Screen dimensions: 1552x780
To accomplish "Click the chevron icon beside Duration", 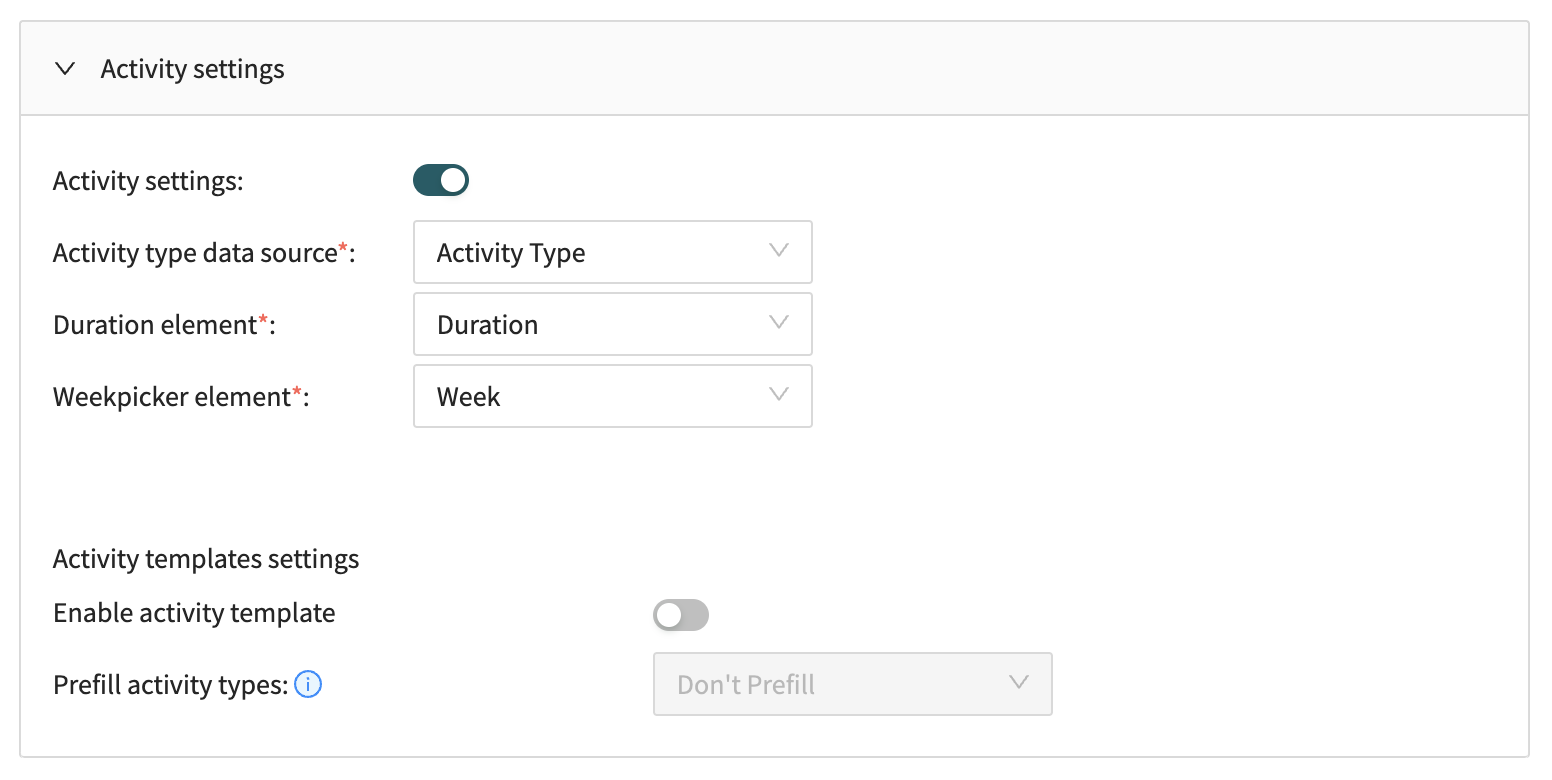I will point(779,323).
